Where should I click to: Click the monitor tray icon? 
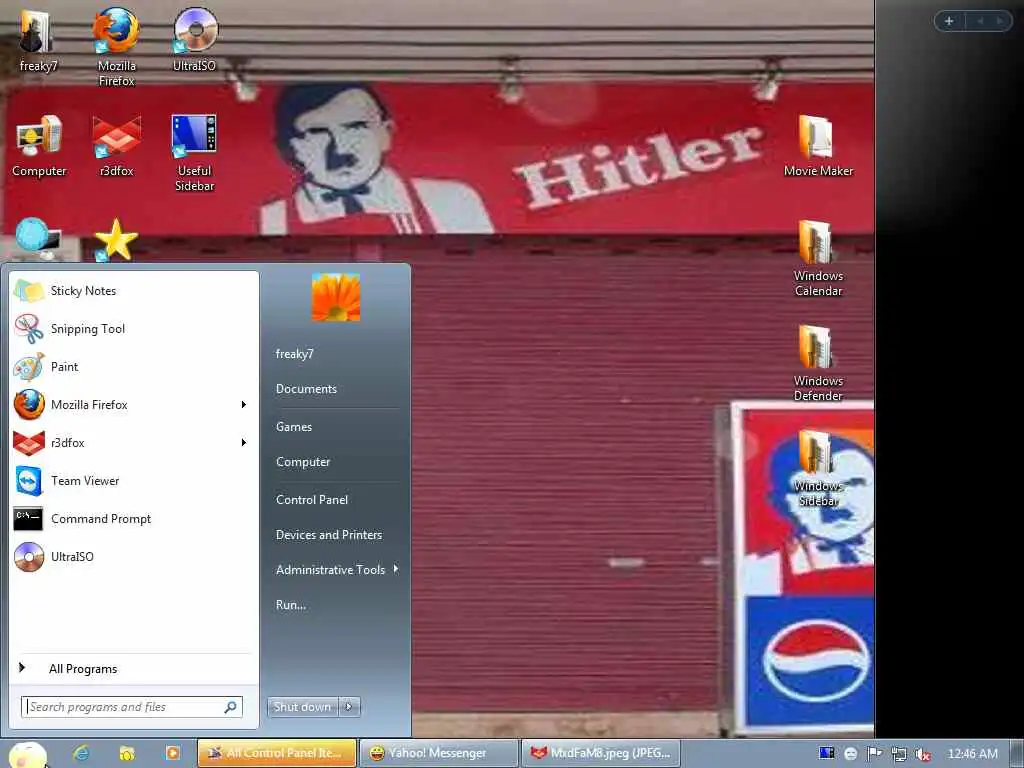[826, 753]
